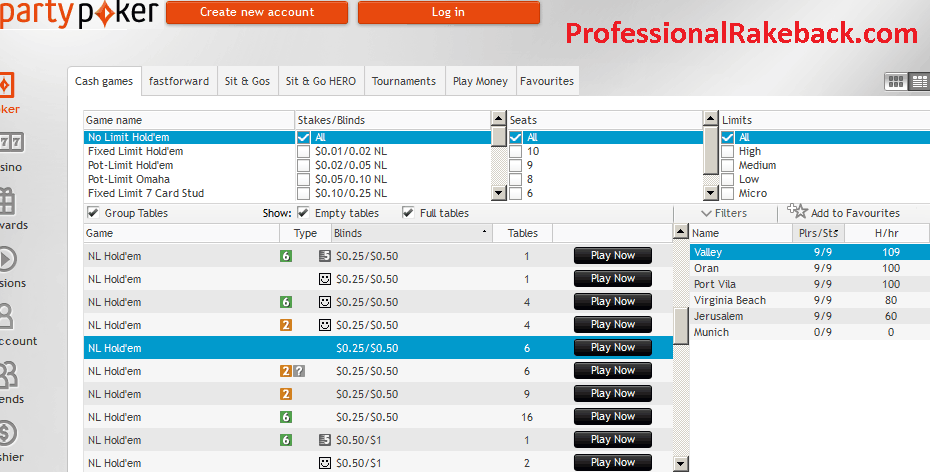Viewport: 930px width, 472px height.
Task: Switch to grid tile view icon
Action: click(896, 82)
